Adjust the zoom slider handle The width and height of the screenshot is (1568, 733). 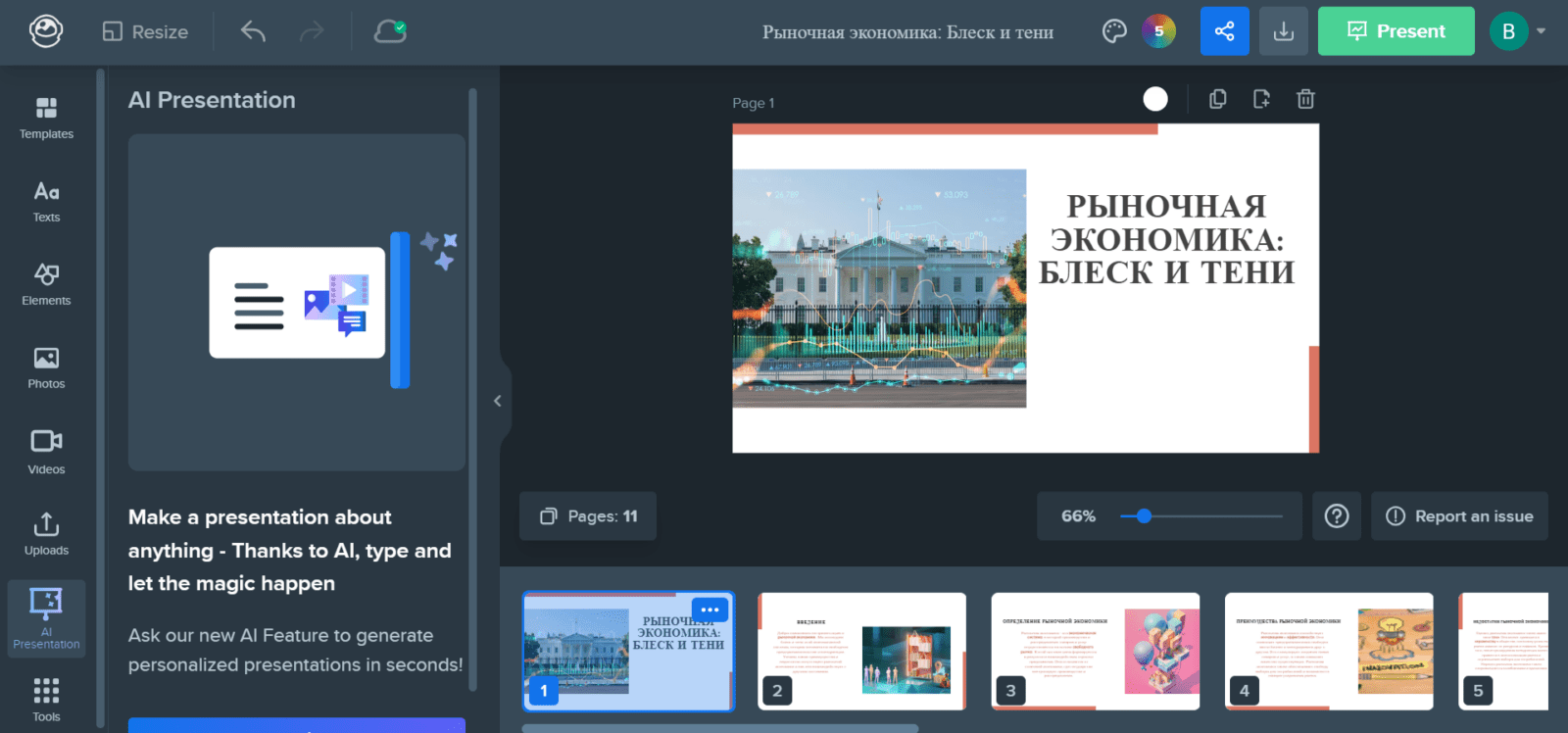(x=1144, y=516)
